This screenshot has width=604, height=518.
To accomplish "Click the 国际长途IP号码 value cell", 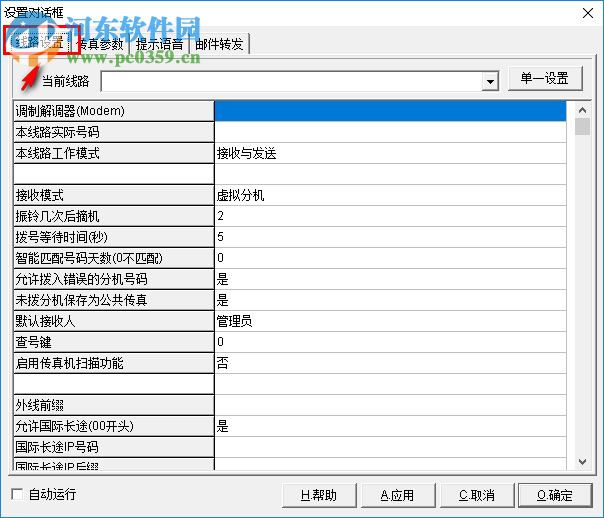I will click(x=390, y=447).
